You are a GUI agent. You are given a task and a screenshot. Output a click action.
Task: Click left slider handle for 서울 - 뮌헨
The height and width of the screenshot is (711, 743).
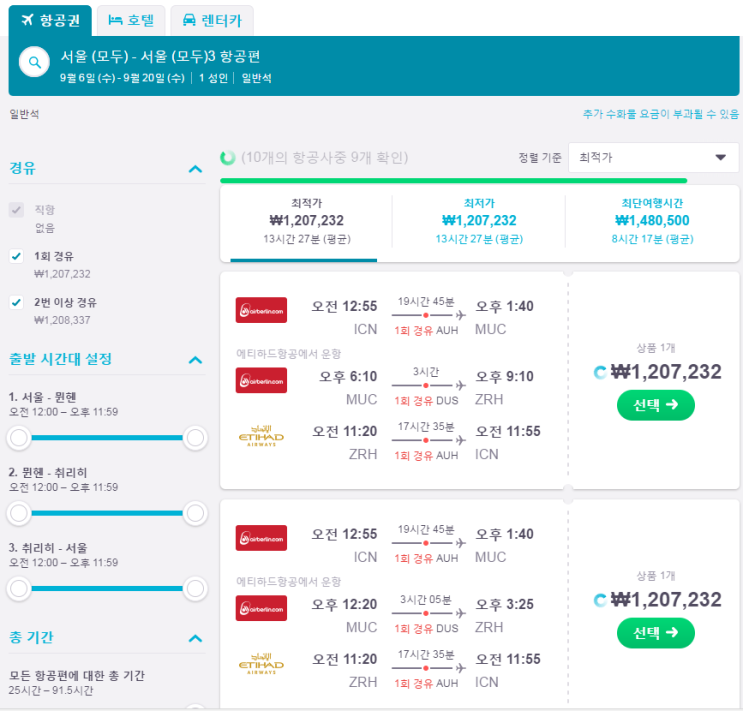pyautogui.click(x=18, y=437)
